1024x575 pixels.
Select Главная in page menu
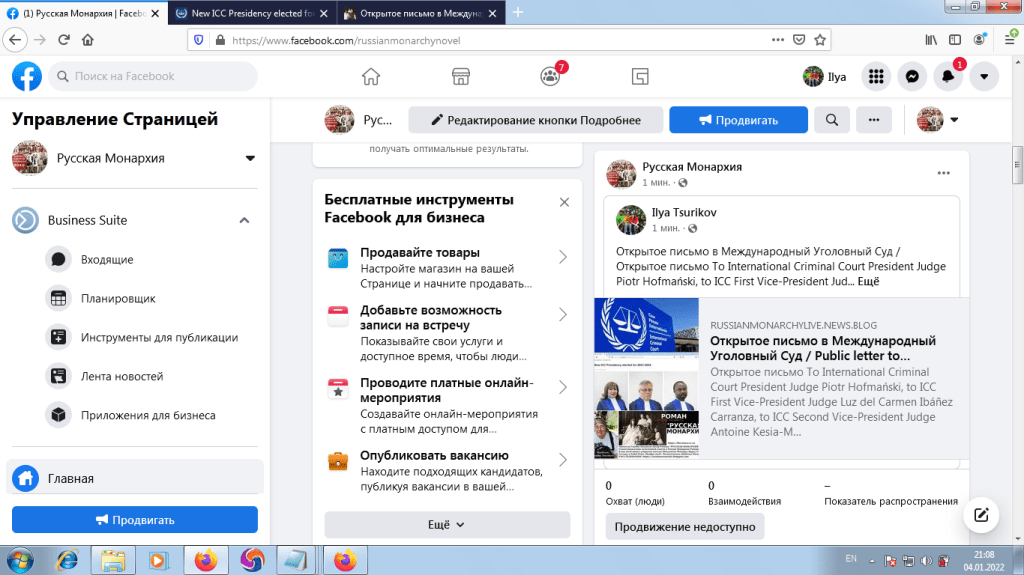[x=135, y=478]
